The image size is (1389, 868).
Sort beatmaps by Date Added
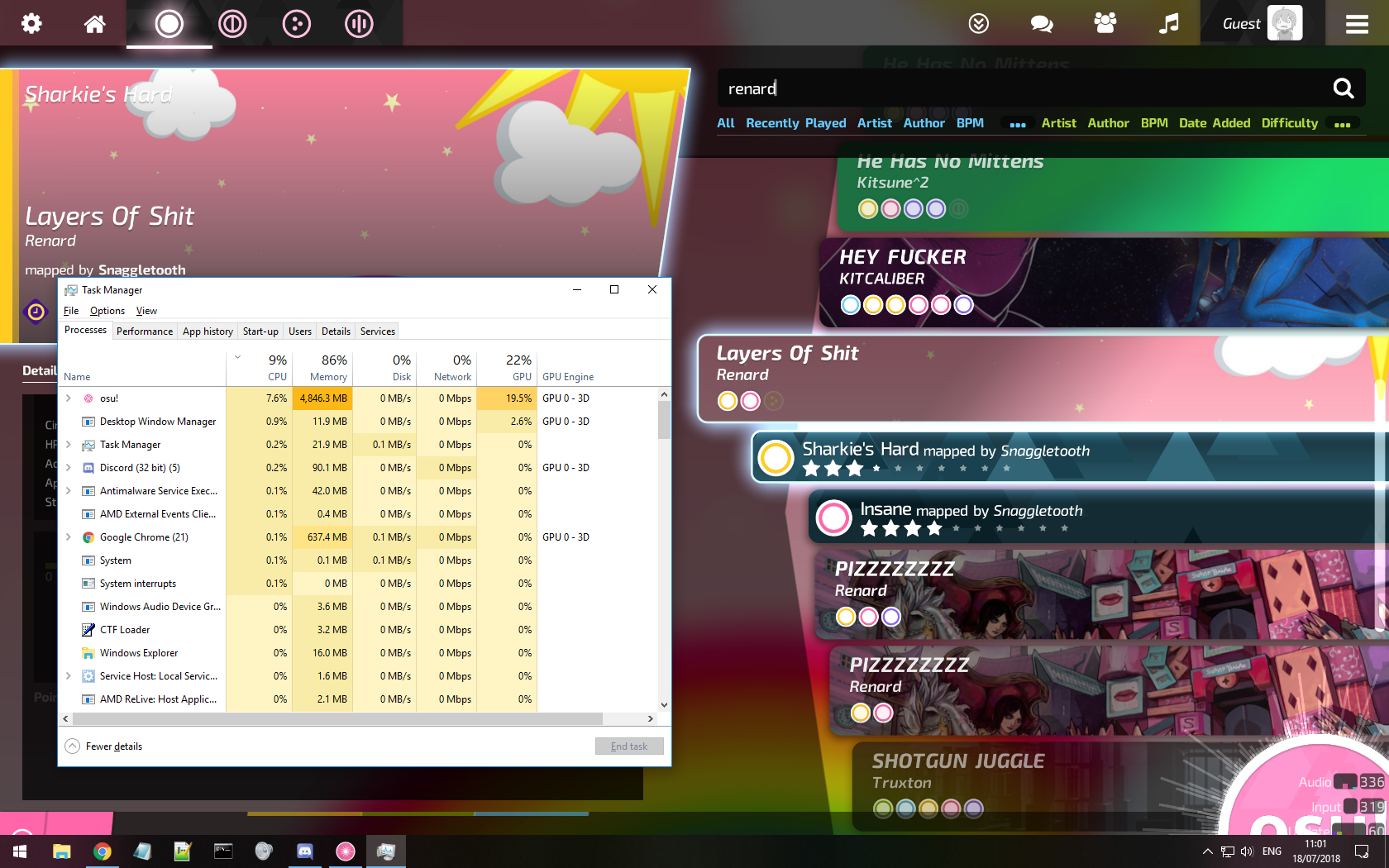click(1215, 122)
